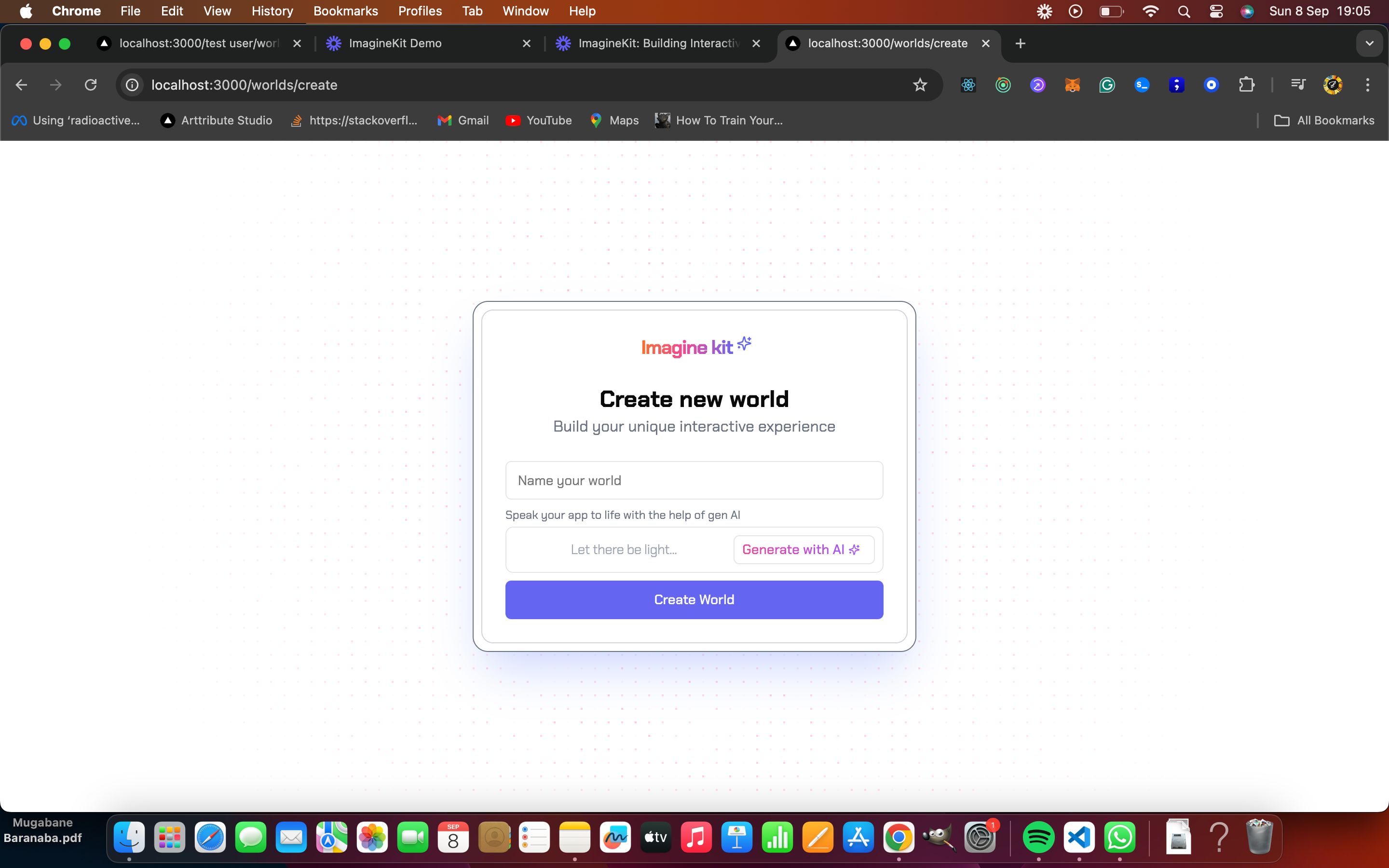Open the Gmail bookmark
The image size is (1389, 868).
[x=463, y=120]
